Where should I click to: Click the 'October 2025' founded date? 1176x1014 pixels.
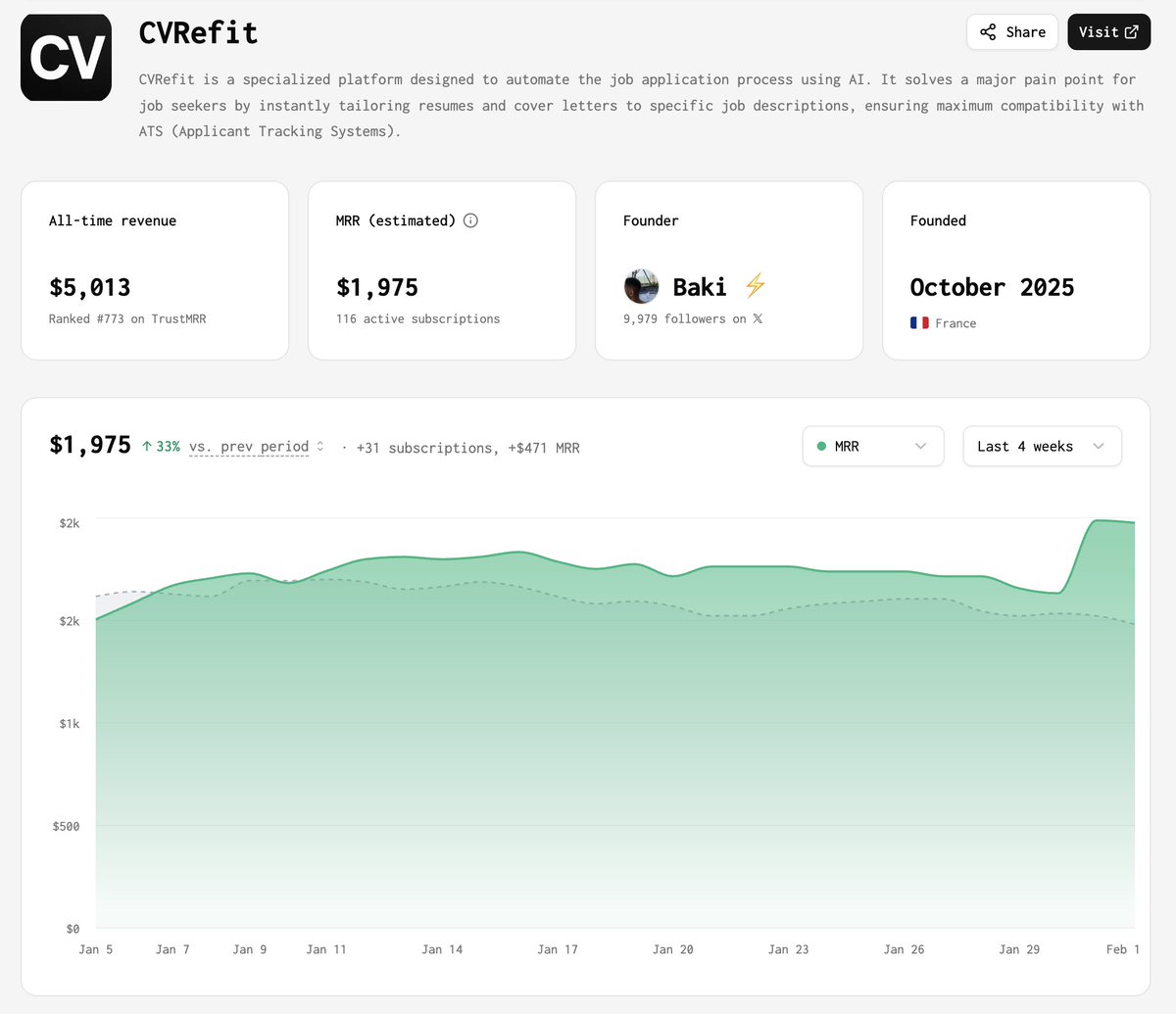coord(992,287)
